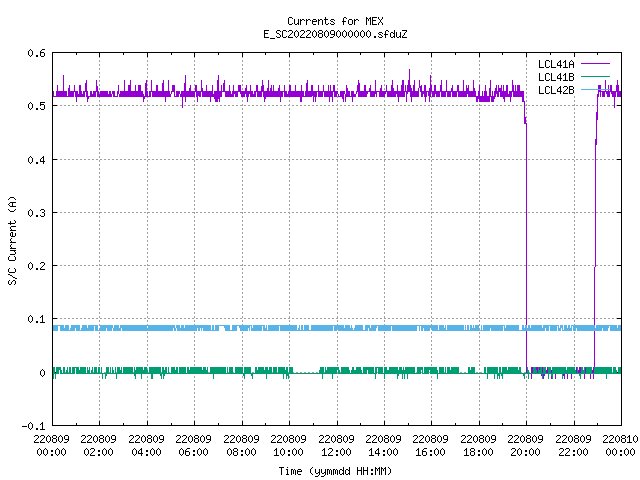Click the y-axis tick value 0.5

coord(36,106)
